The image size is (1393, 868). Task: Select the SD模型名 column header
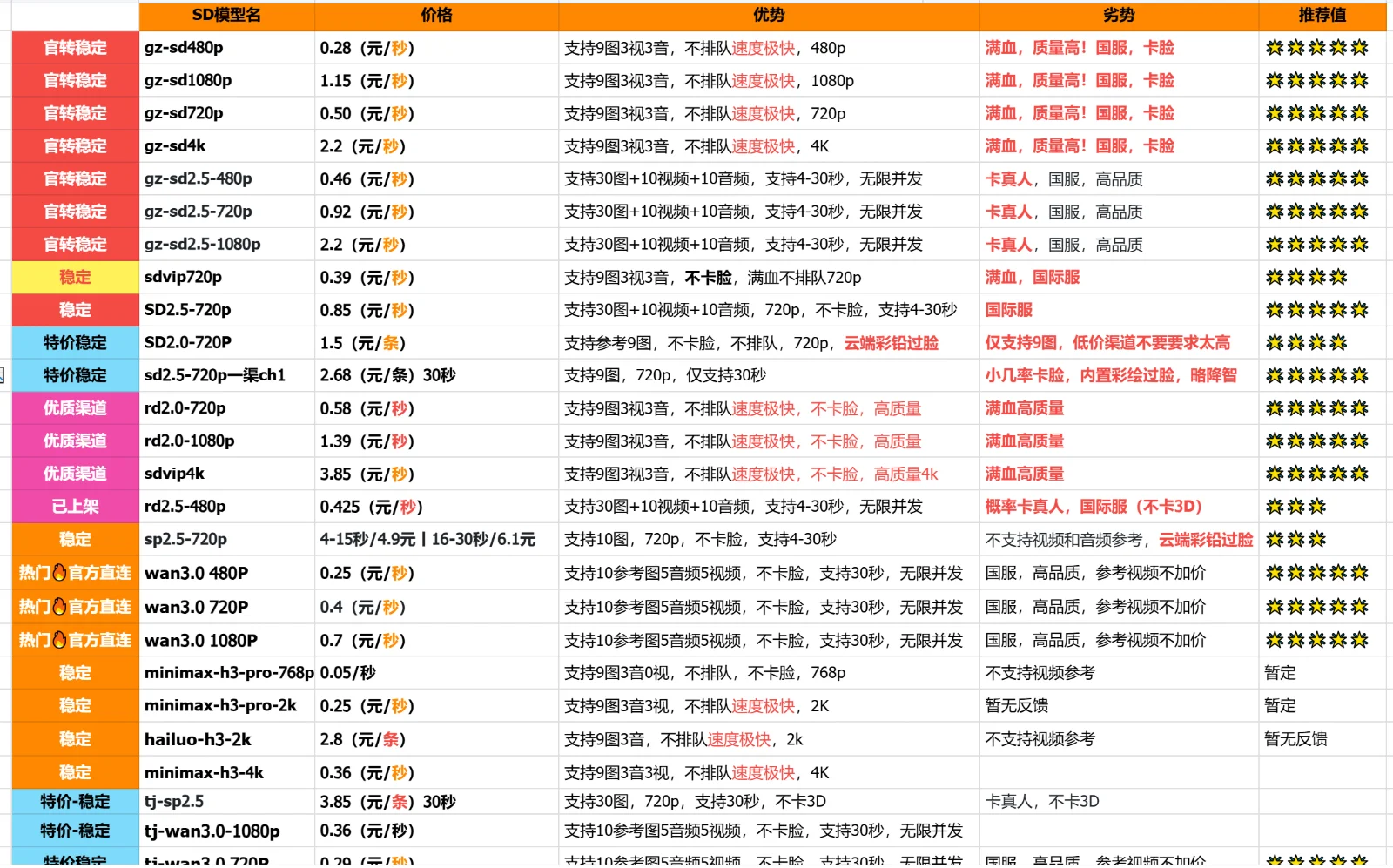(226, 16)
